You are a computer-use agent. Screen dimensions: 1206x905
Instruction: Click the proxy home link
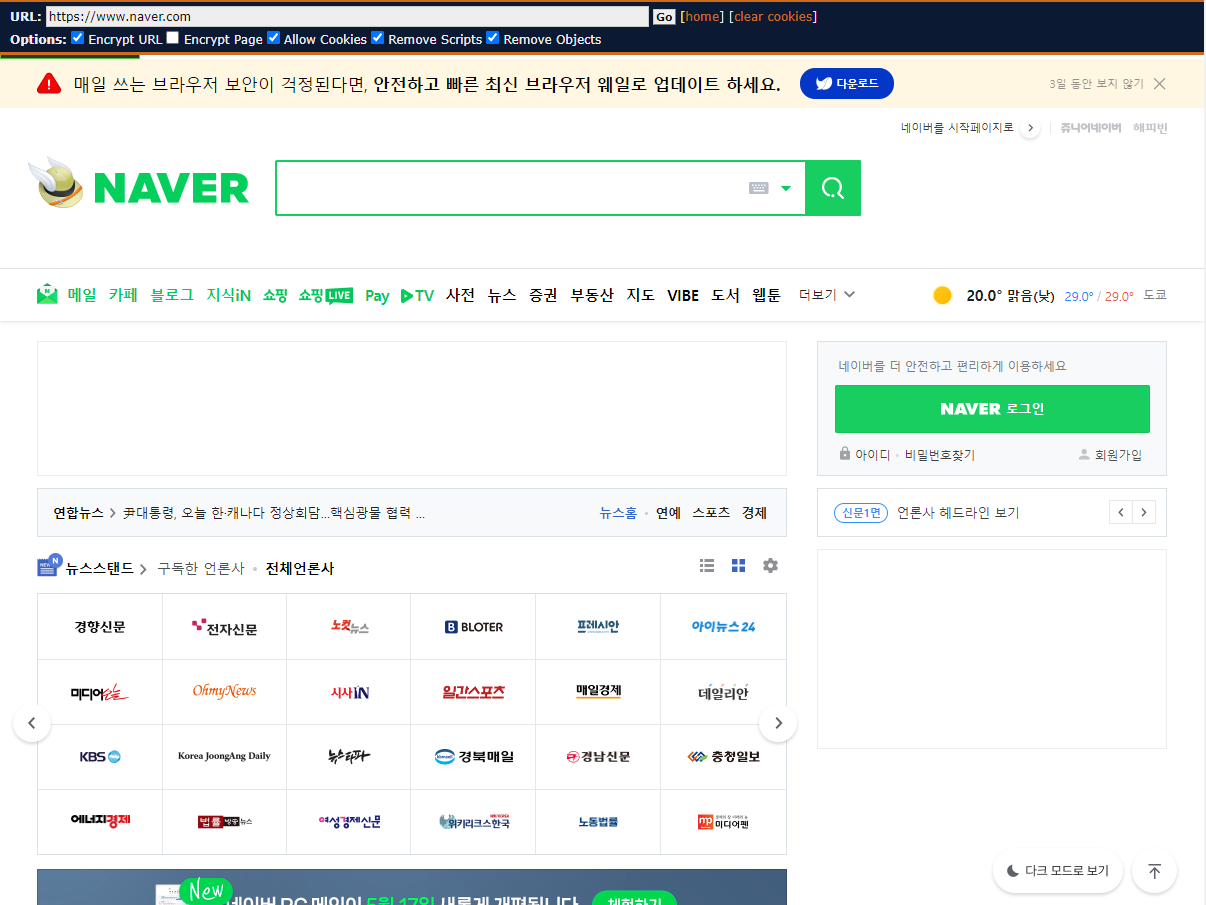(x=702, y=16)
